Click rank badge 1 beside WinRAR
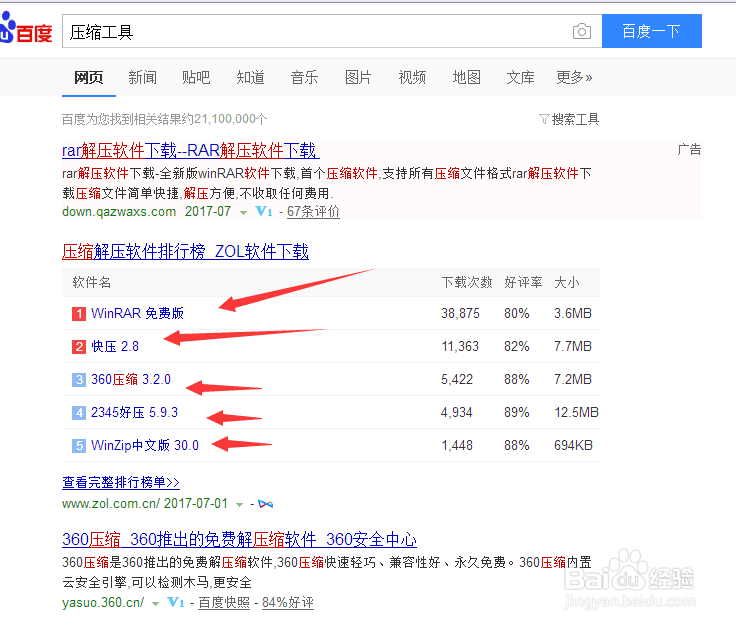 (x=79, y=314)
